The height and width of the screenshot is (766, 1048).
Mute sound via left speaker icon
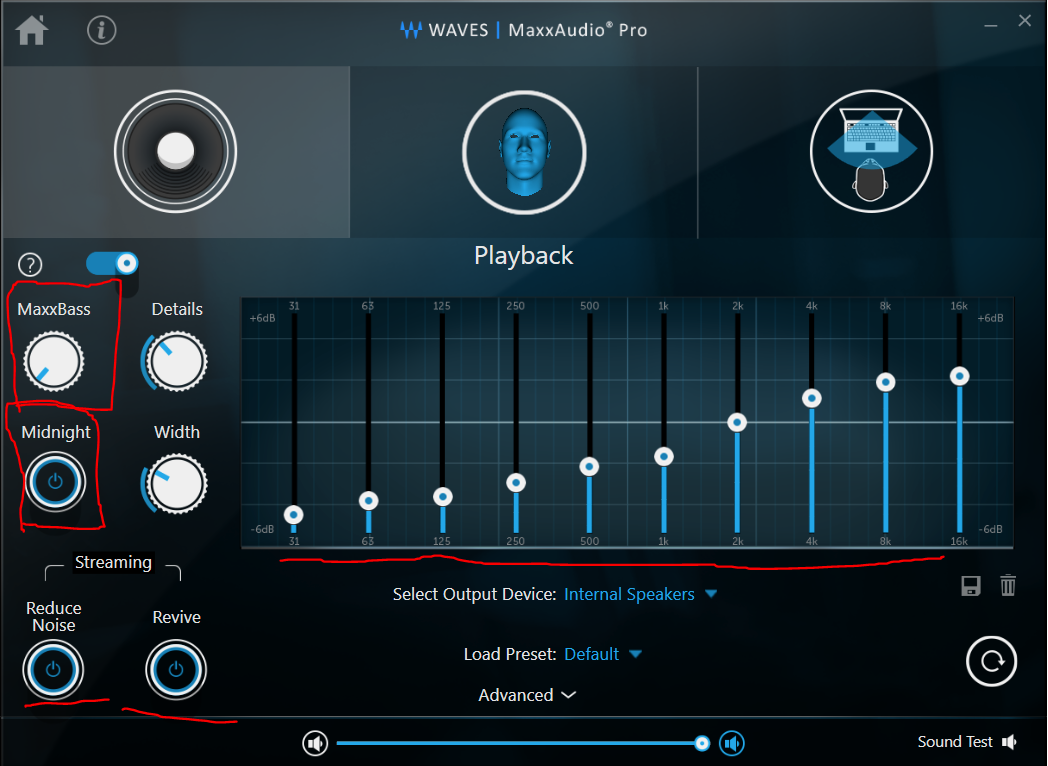(x=315, y=743)
